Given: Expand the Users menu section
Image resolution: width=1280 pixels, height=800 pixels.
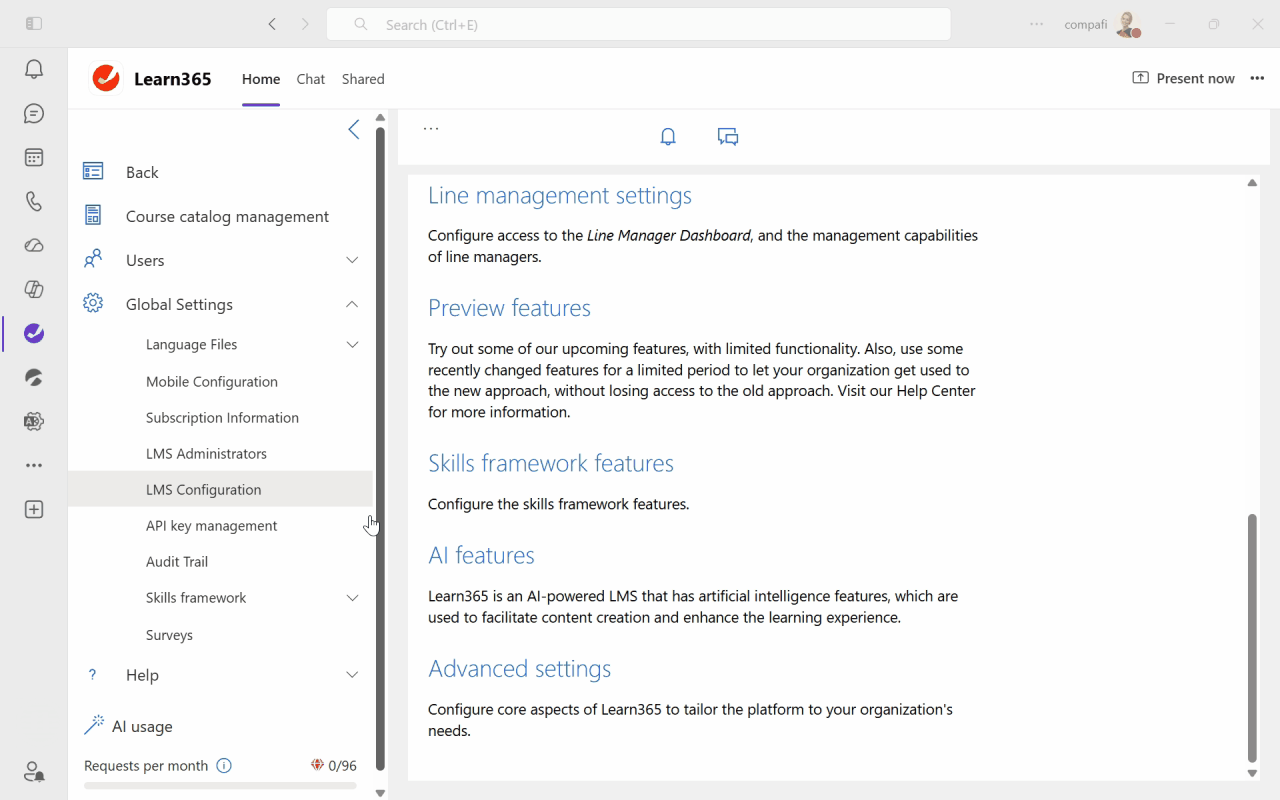Looking at the screenshot, I should [x=352, y=260].
